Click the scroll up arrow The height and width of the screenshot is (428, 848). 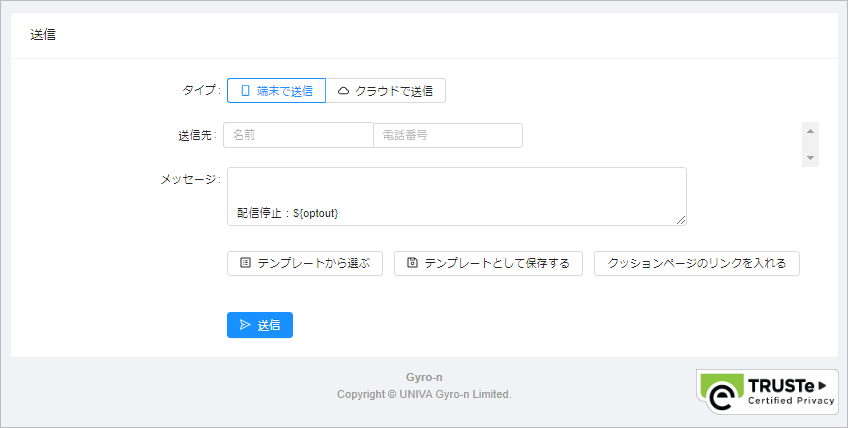click(x=810, y=131)
